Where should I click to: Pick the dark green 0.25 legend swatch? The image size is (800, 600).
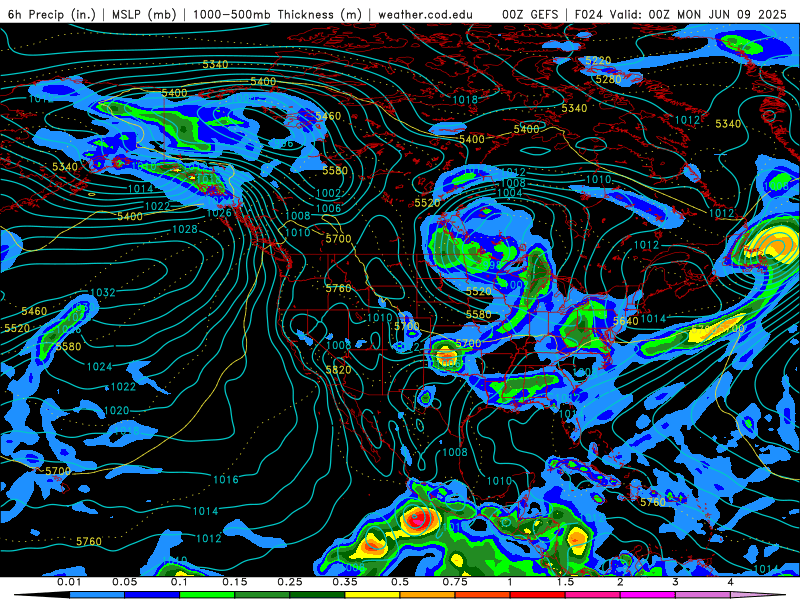(317, 595)
